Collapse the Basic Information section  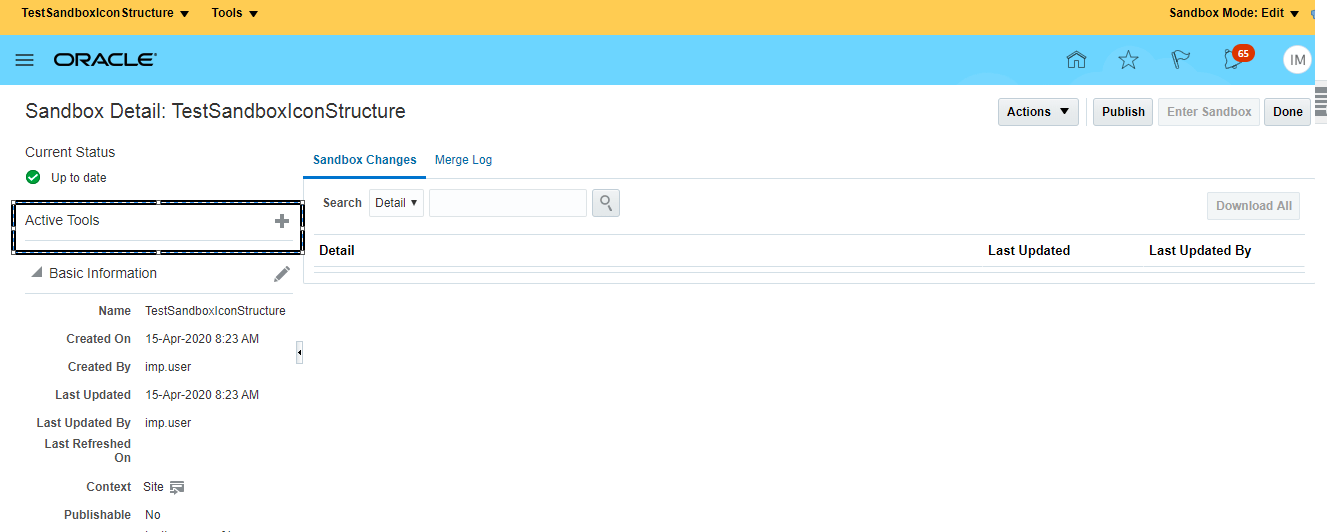(37, 273)
